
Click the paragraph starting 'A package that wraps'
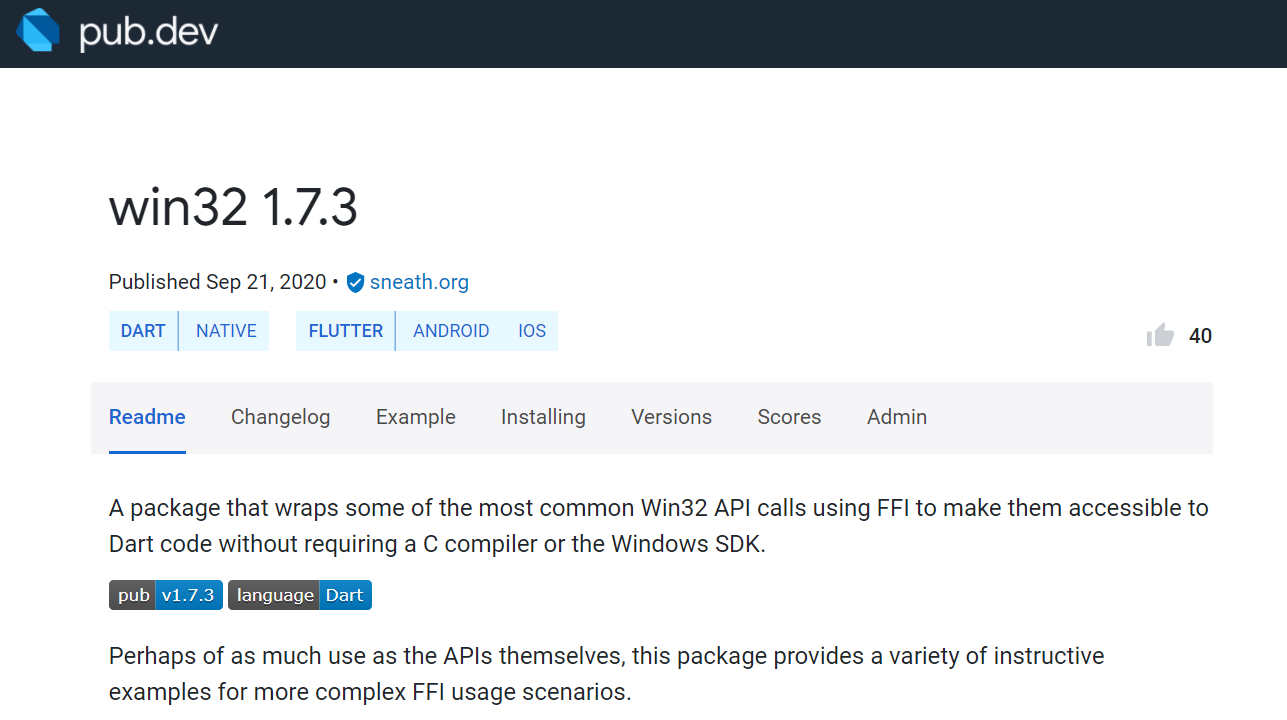point(659,526)
